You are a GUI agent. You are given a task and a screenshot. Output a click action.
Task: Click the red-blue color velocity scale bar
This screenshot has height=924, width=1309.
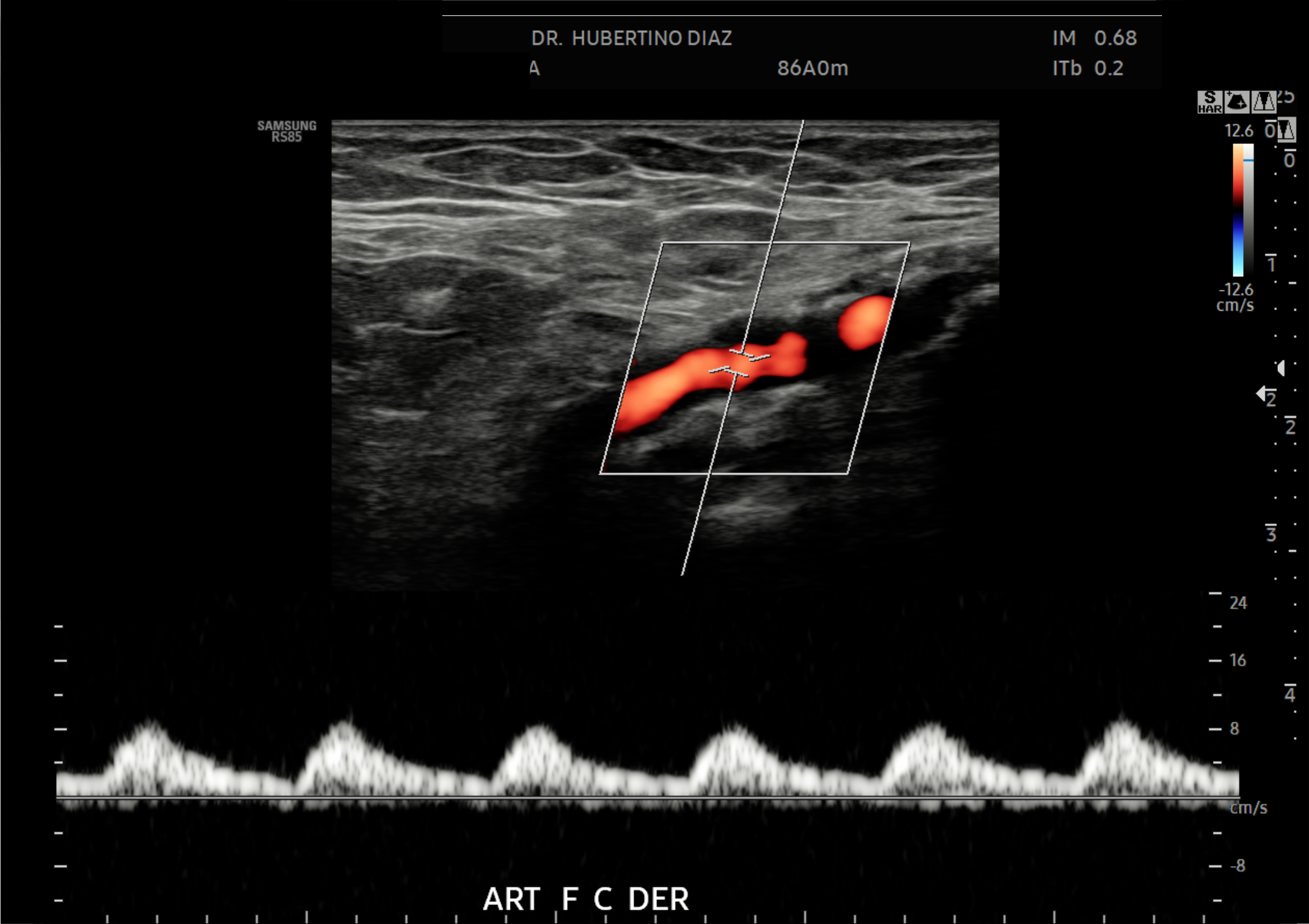click(1238, 210)
